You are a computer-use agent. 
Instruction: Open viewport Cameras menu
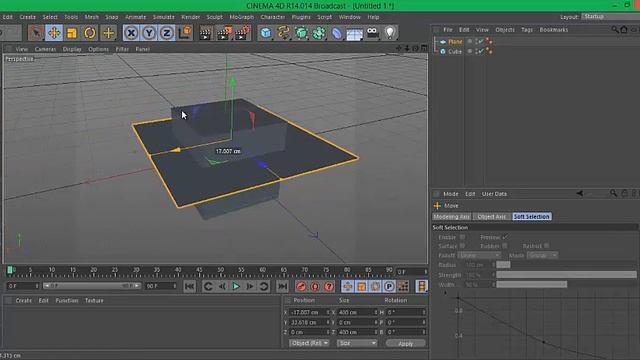click(x=45, y=49)
